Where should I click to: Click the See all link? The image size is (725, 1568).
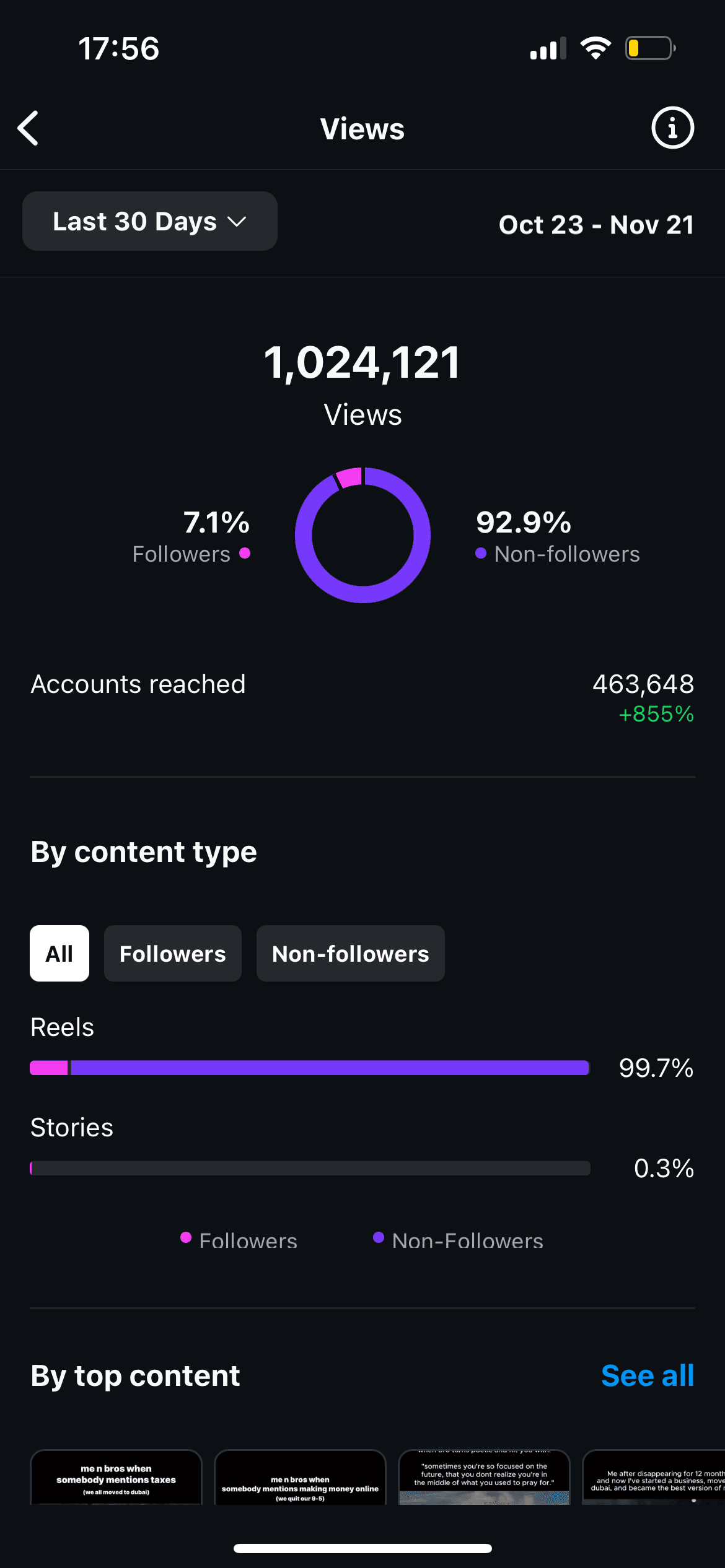pyautogui.click(x=648, y=1375)
